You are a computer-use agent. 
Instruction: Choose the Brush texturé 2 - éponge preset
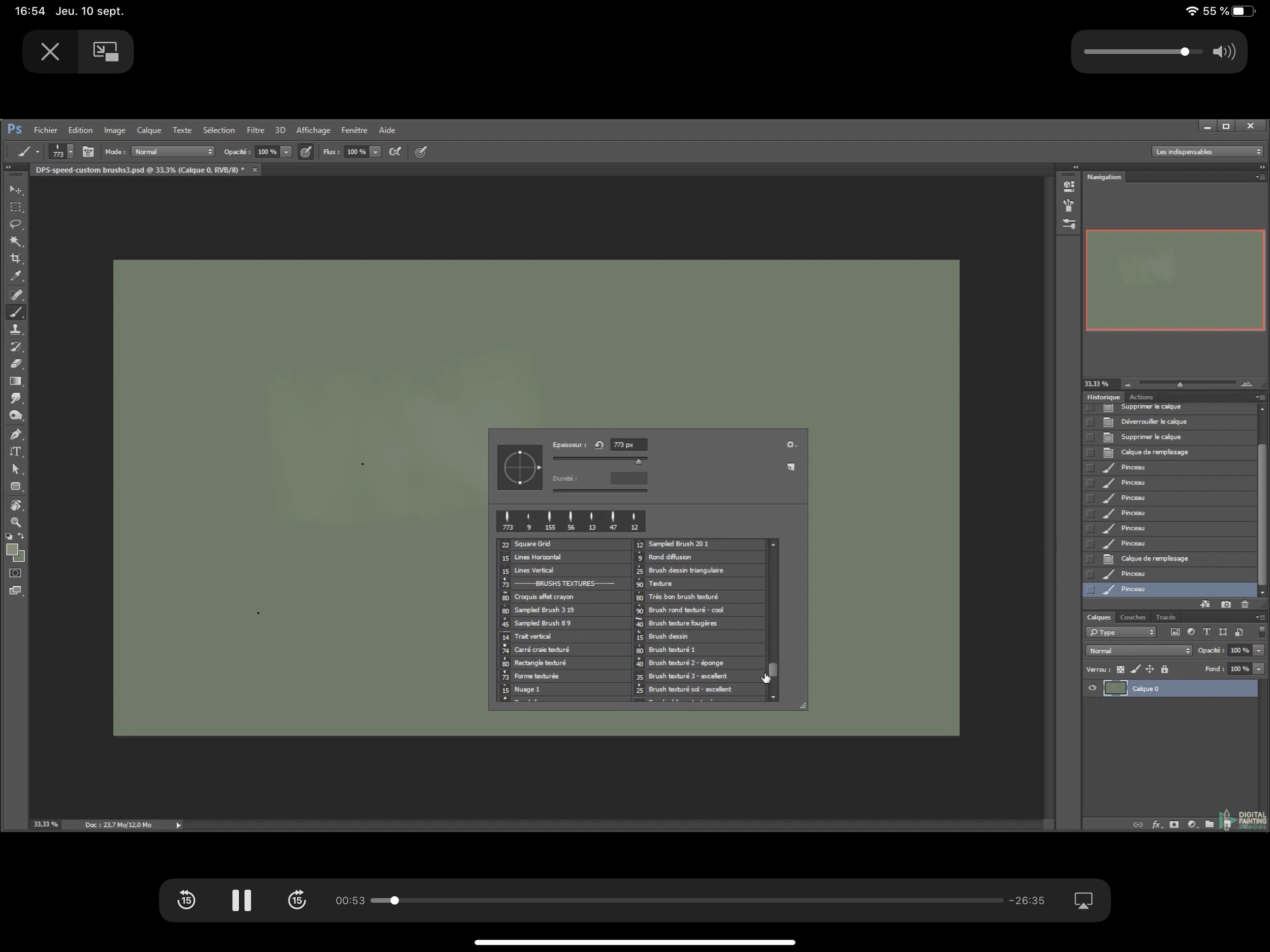click(685, 662)
